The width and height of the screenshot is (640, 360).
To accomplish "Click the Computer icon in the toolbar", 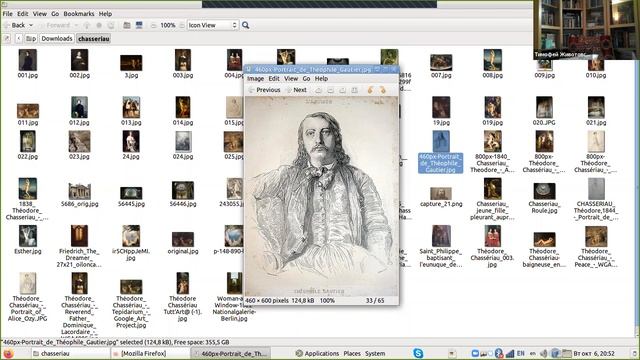I will pyautogui.click(x=139, y=25).
